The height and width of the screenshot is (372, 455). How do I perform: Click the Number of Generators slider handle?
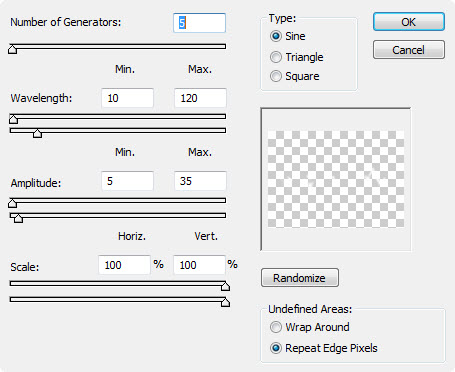(x=12, y=49)
